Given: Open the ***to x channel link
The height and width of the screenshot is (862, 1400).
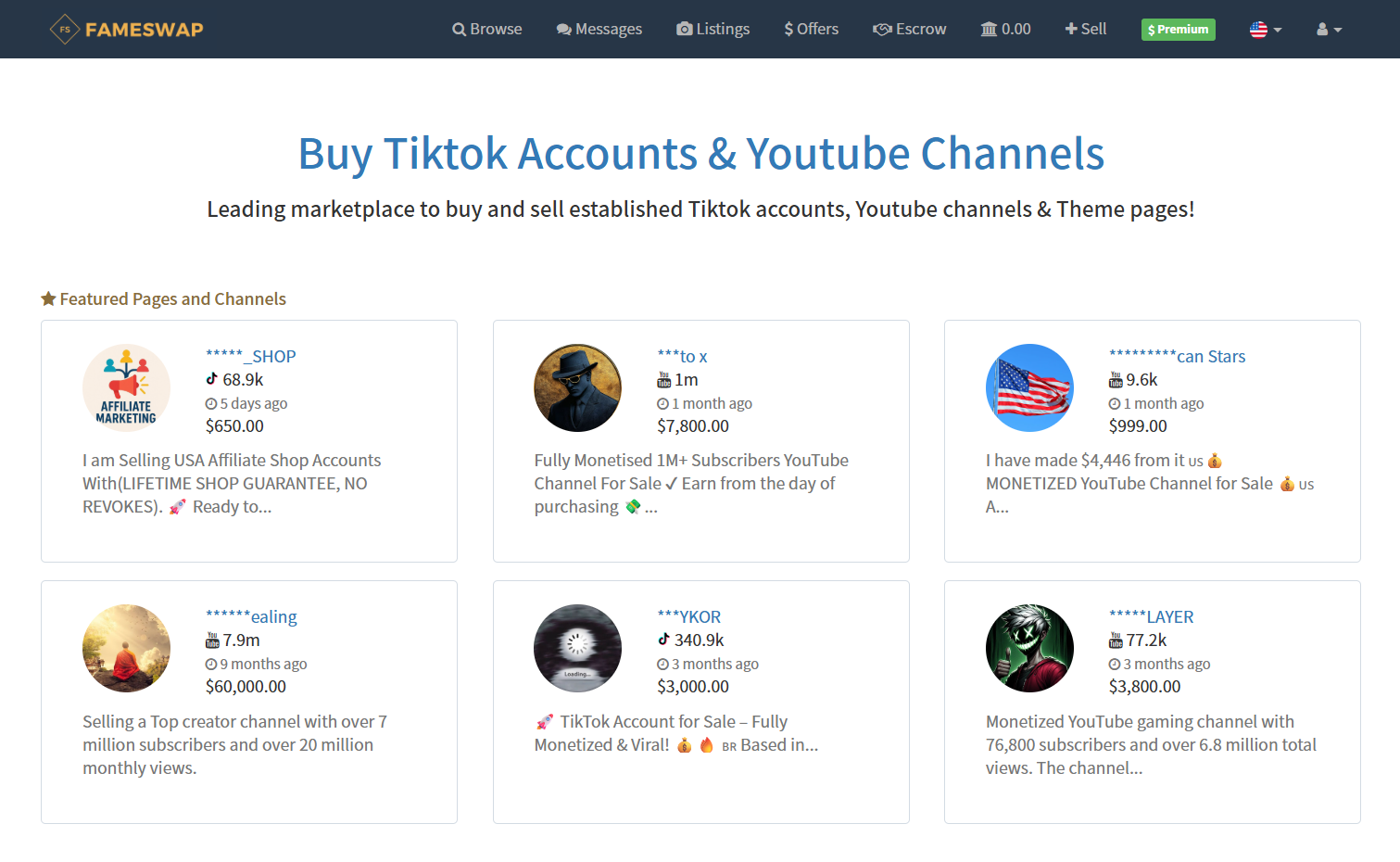Looking at the screenshot, I should (682, 357).
